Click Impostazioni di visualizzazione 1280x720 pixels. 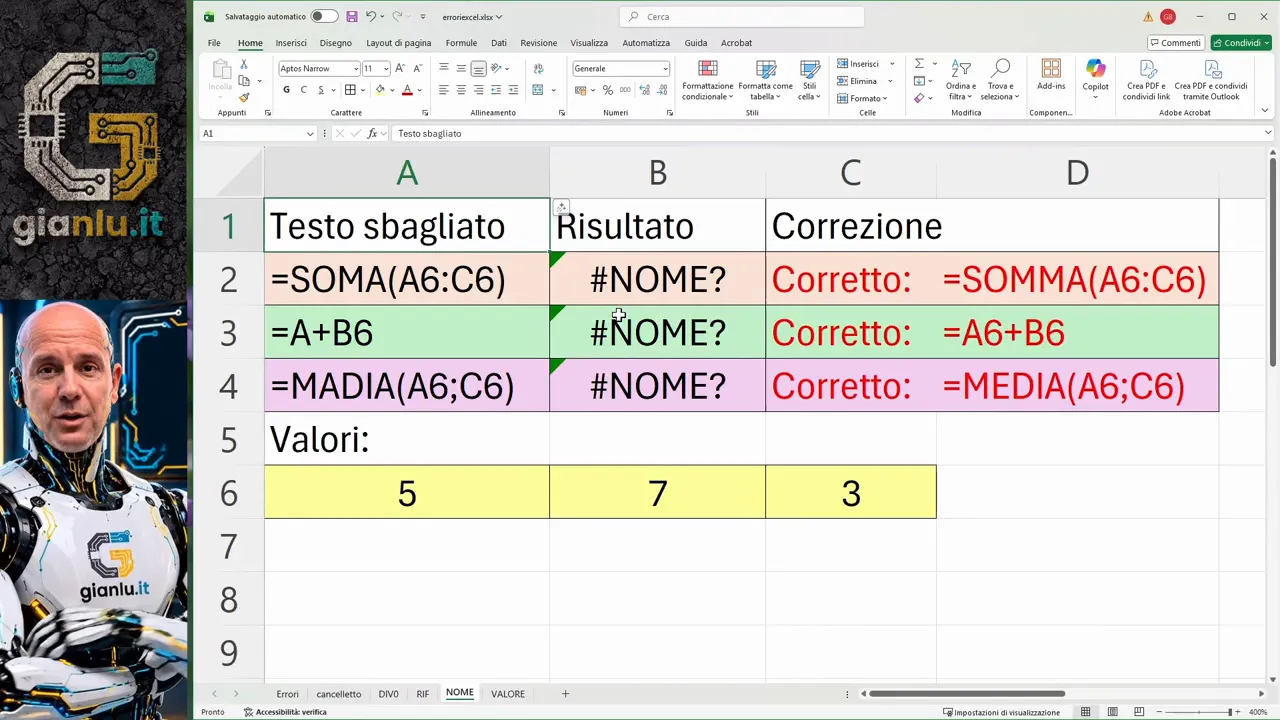coord(1001,712)
